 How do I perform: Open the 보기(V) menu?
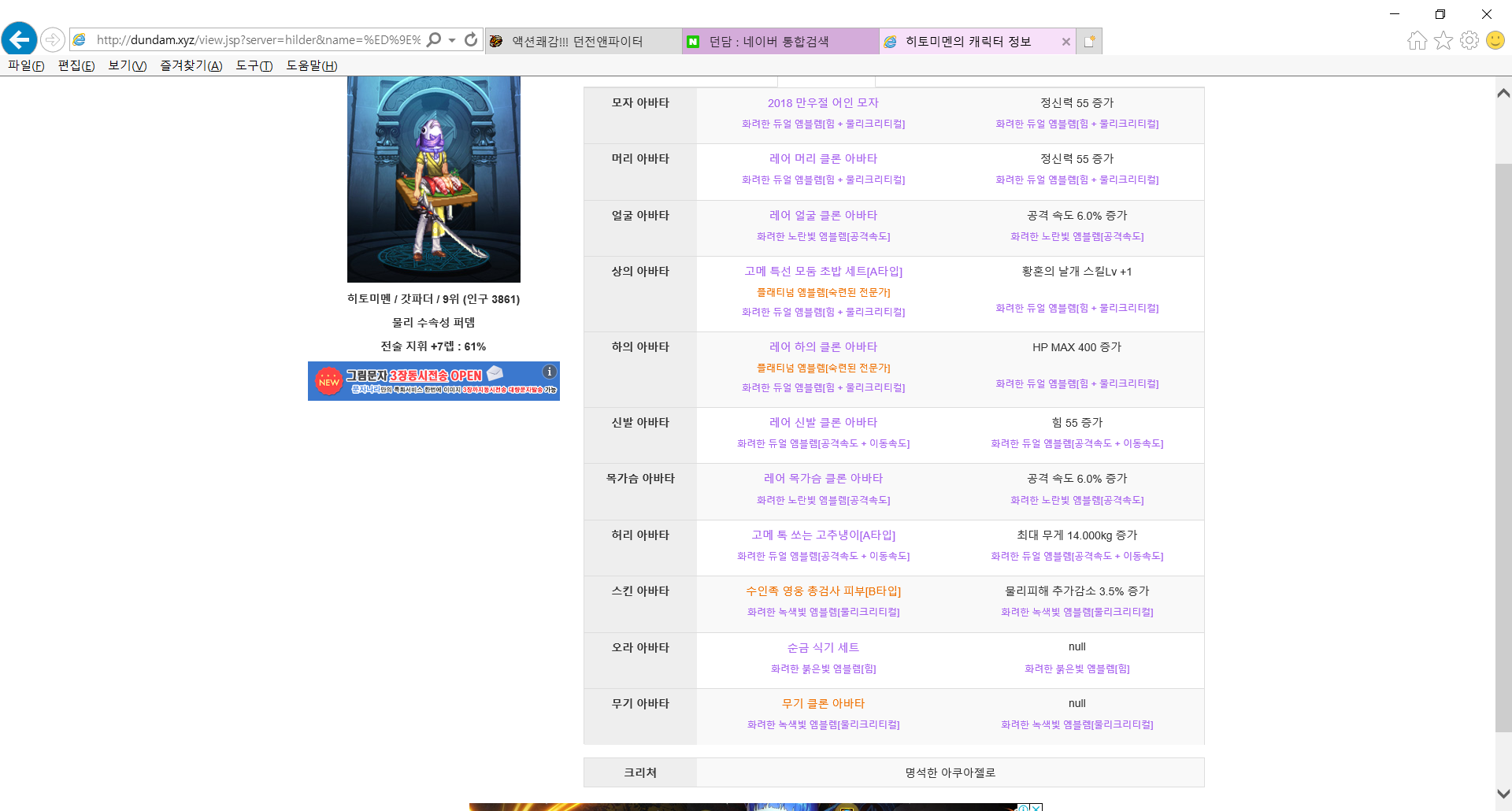click(x=128, y=66)
